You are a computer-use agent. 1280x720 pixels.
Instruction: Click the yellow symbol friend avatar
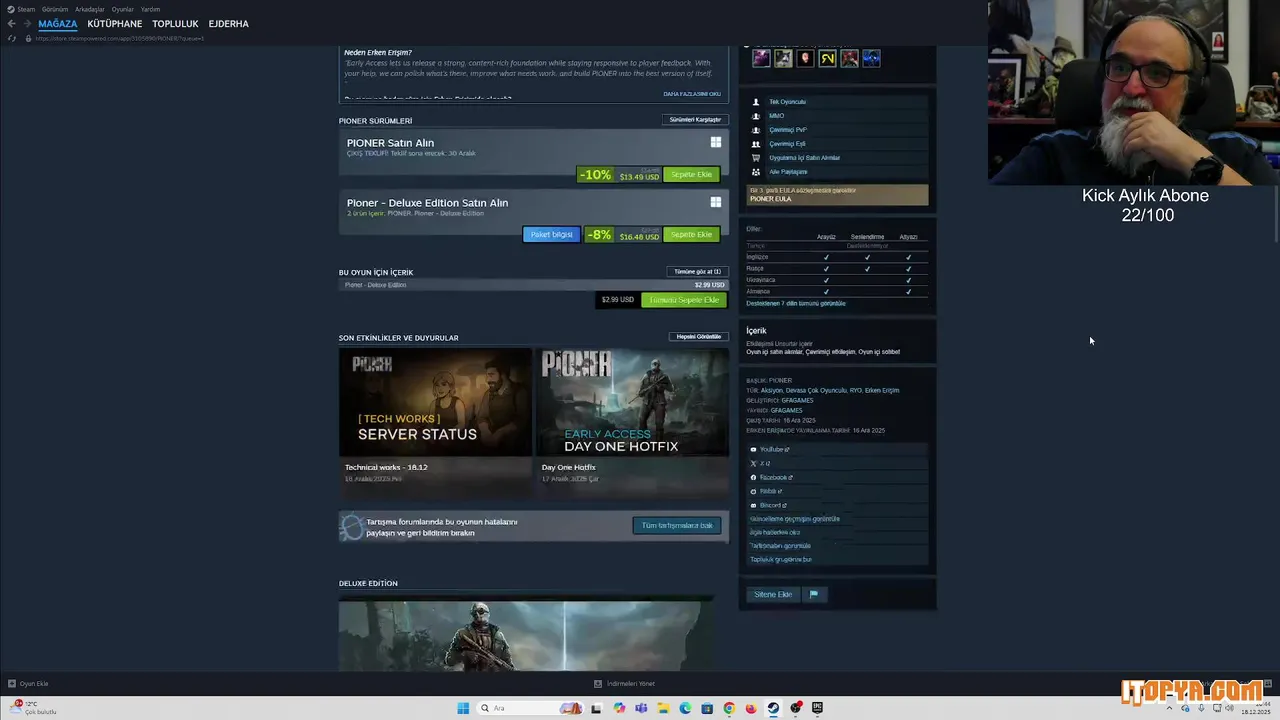tap(827, 58)
